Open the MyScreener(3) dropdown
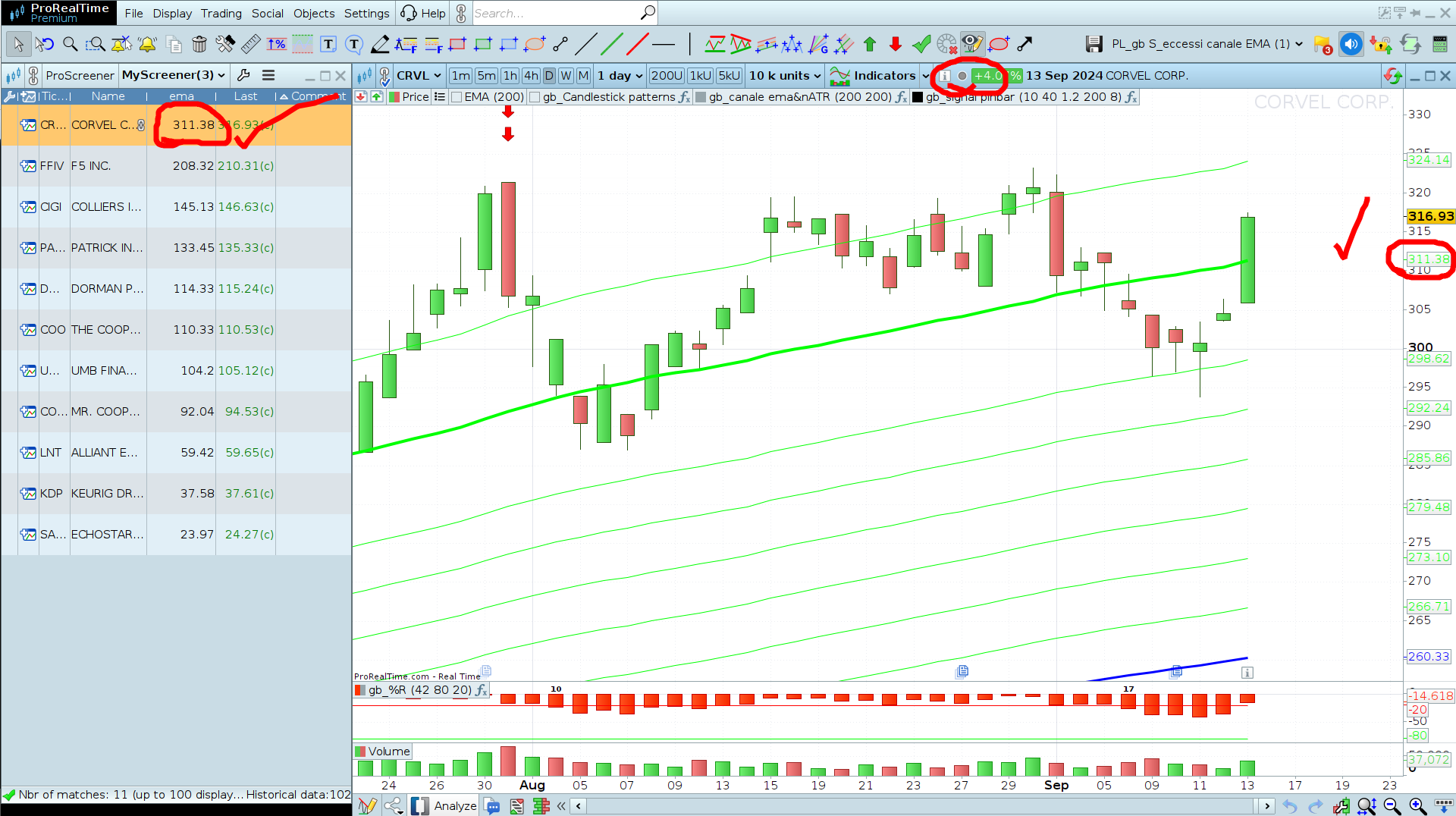The height and width of the screenshot is (816, 1456). [x=174, y=75]
